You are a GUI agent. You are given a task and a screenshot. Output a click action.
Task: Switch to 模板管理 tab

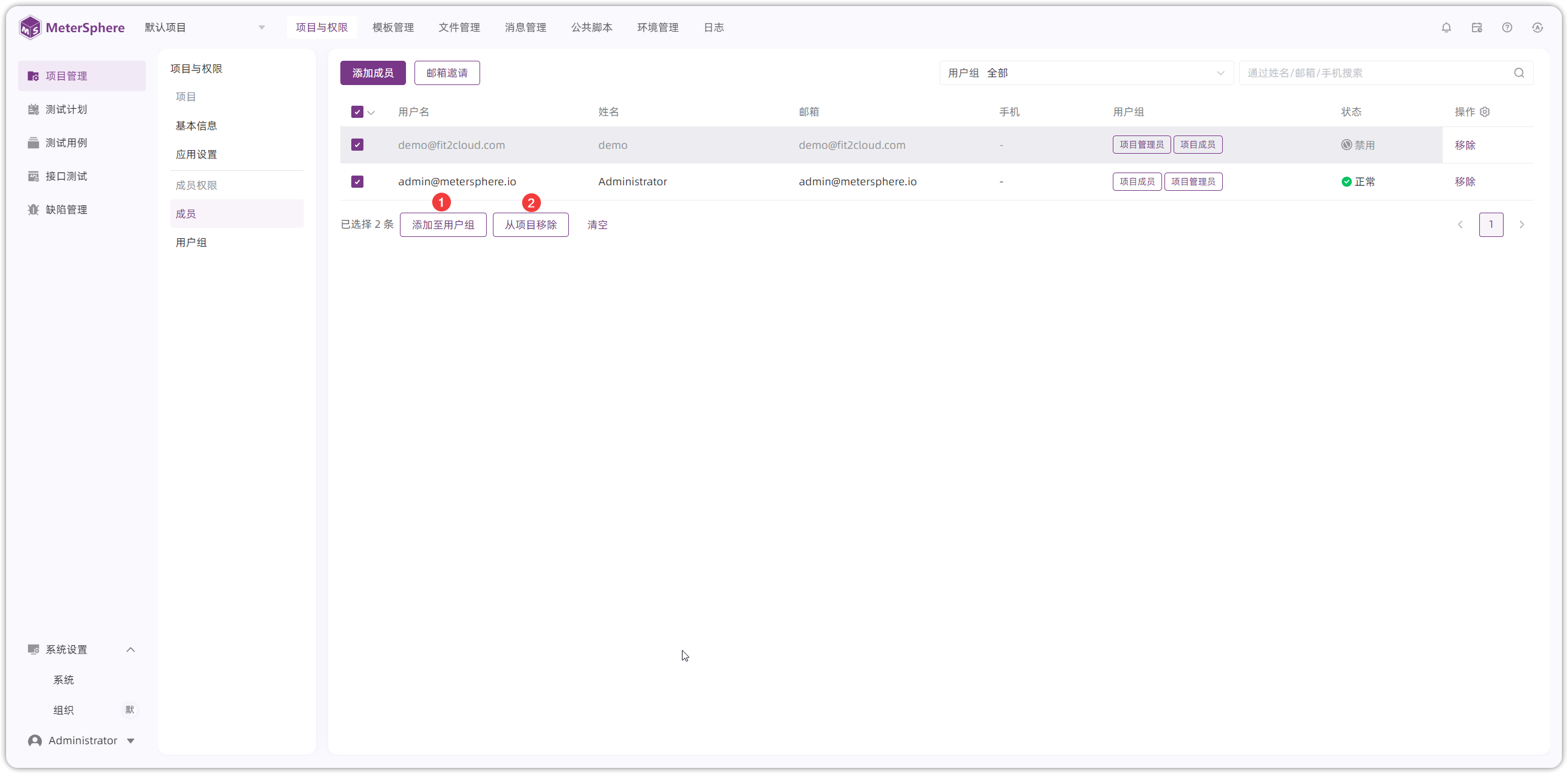click(393, 27)
